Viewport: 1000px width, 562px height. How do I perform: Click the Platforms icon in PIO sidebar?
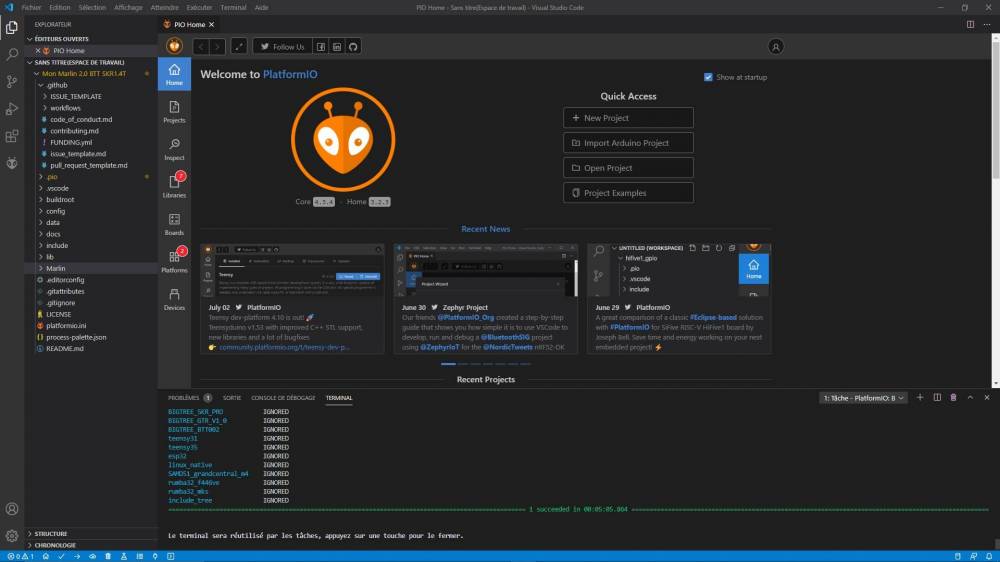[174, 260]
